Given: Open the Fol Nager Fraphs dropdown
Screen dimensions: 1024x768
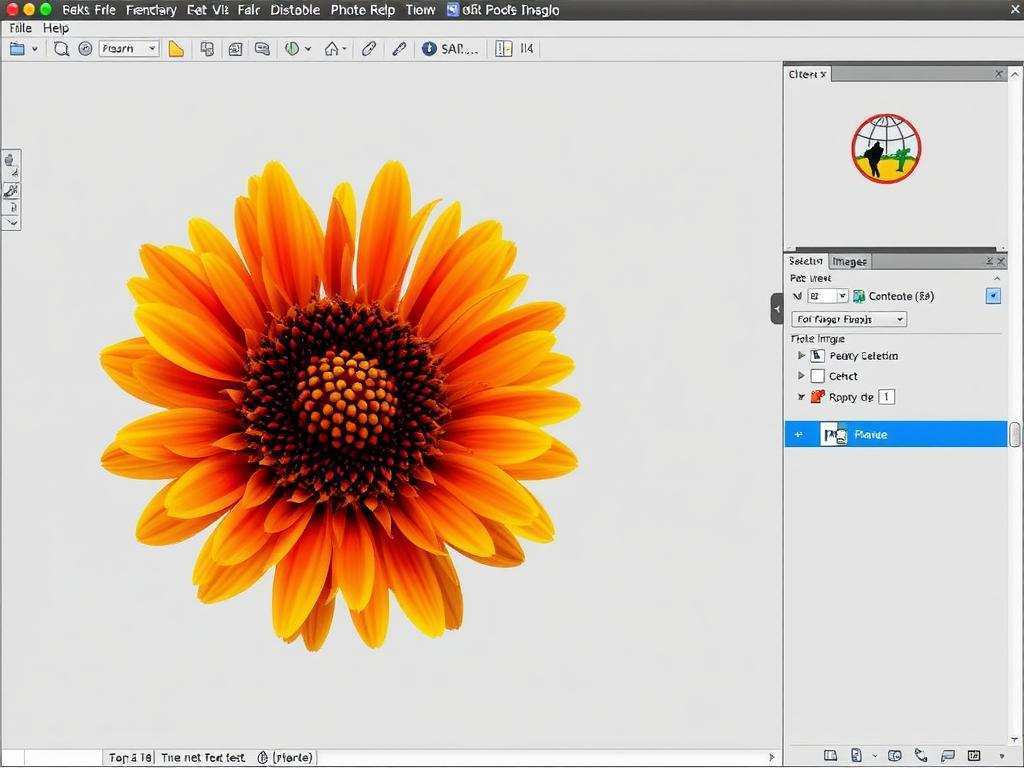Looking at the screenshot, I should coord(849,319).
